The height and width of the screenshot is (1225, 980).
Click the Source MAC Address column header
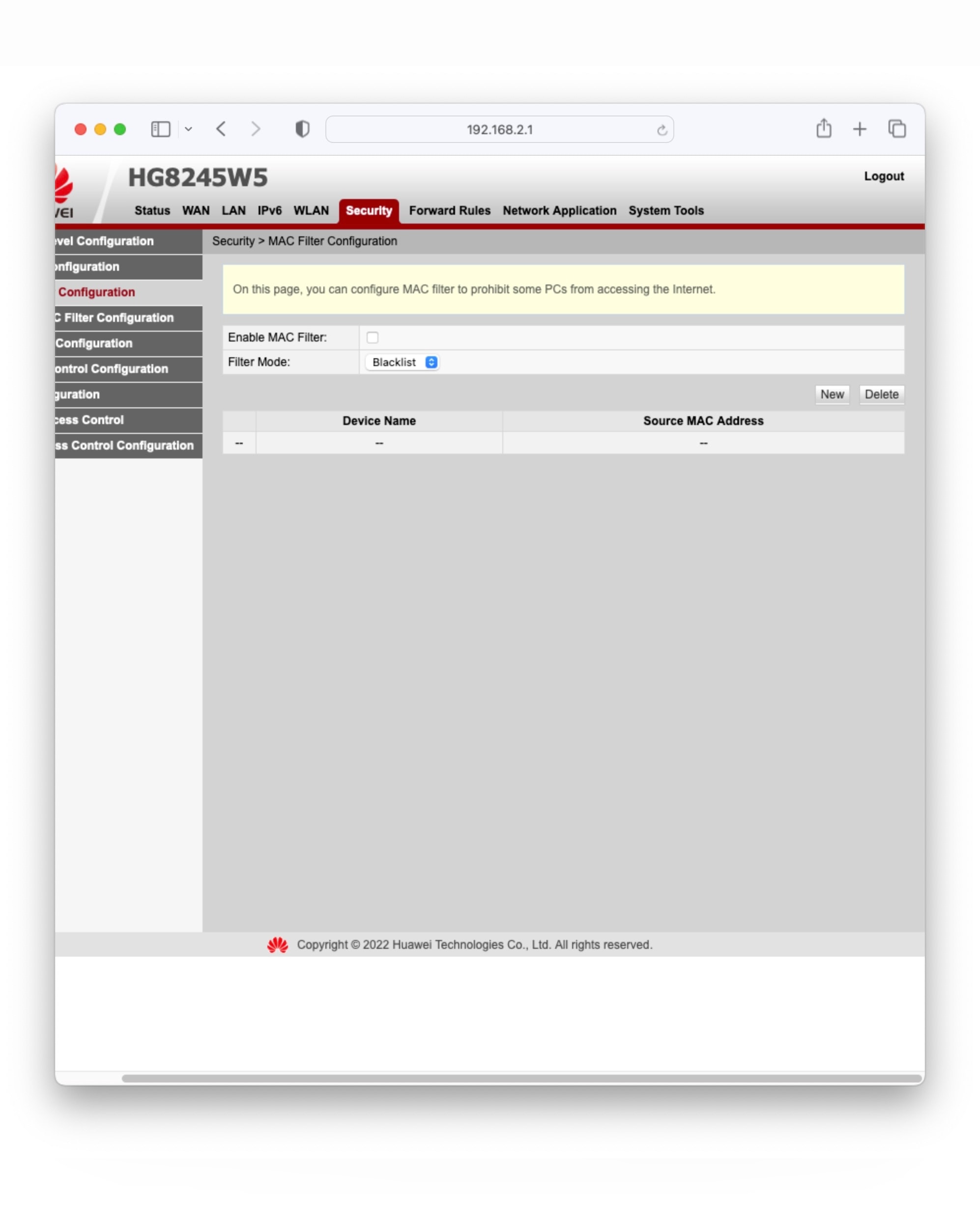coord(703,421)
